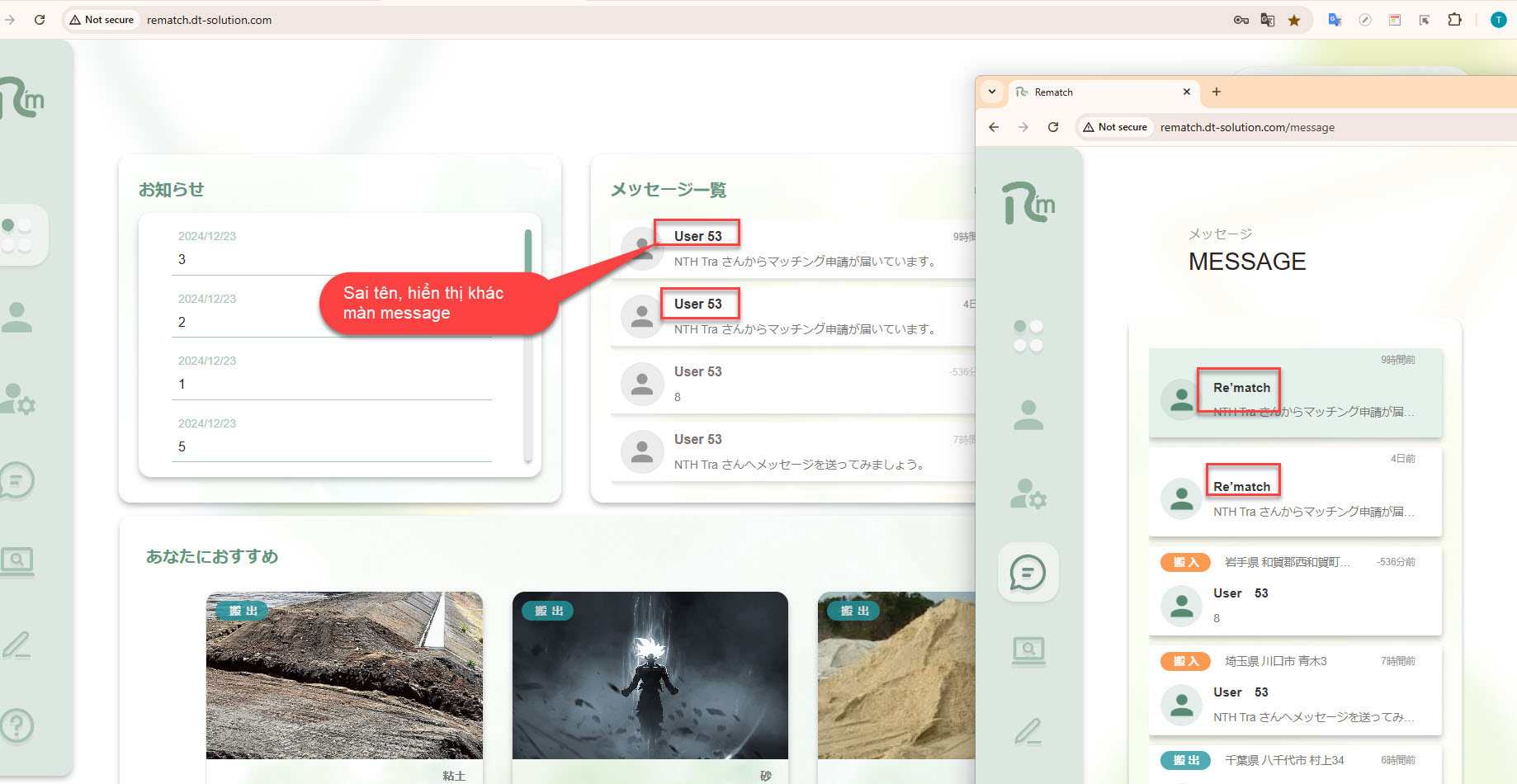Expand the tab search dropdown arrow
Viewport: 1517px width, 784px height.
[x=992, y=92]
